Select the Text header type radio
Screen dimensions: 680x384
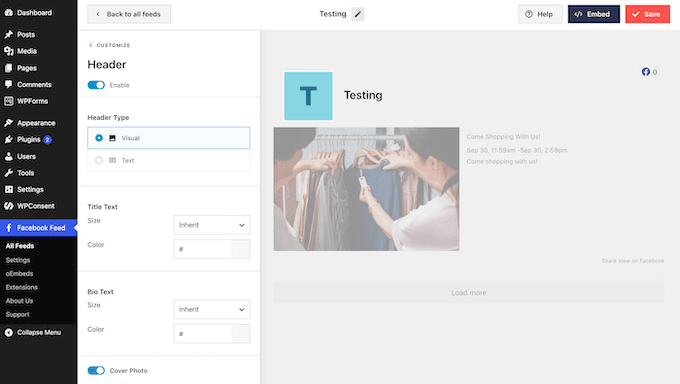99,160
